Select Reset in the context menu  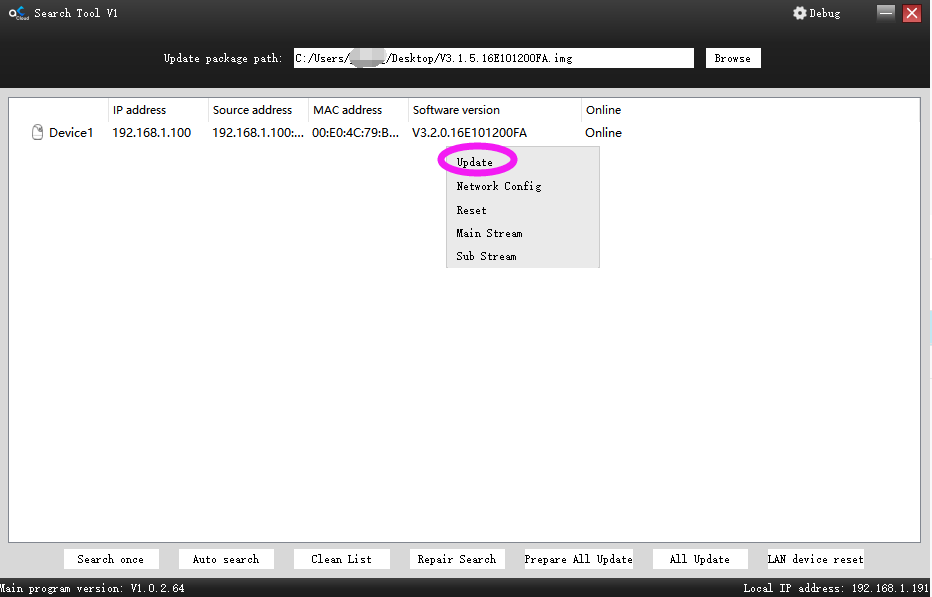point(471,210)
